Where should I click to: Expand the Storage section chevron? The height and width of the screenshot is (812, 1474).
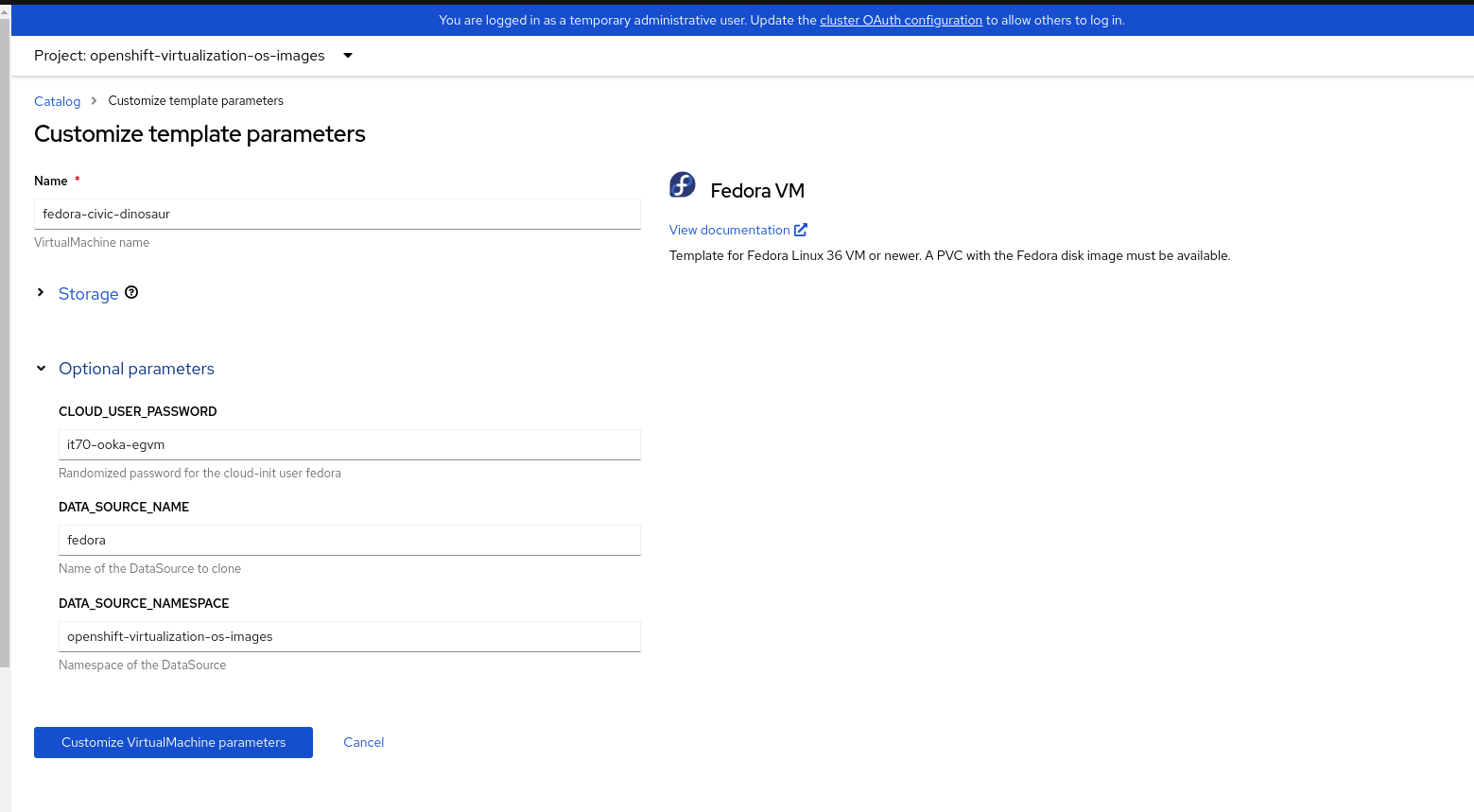41,293
